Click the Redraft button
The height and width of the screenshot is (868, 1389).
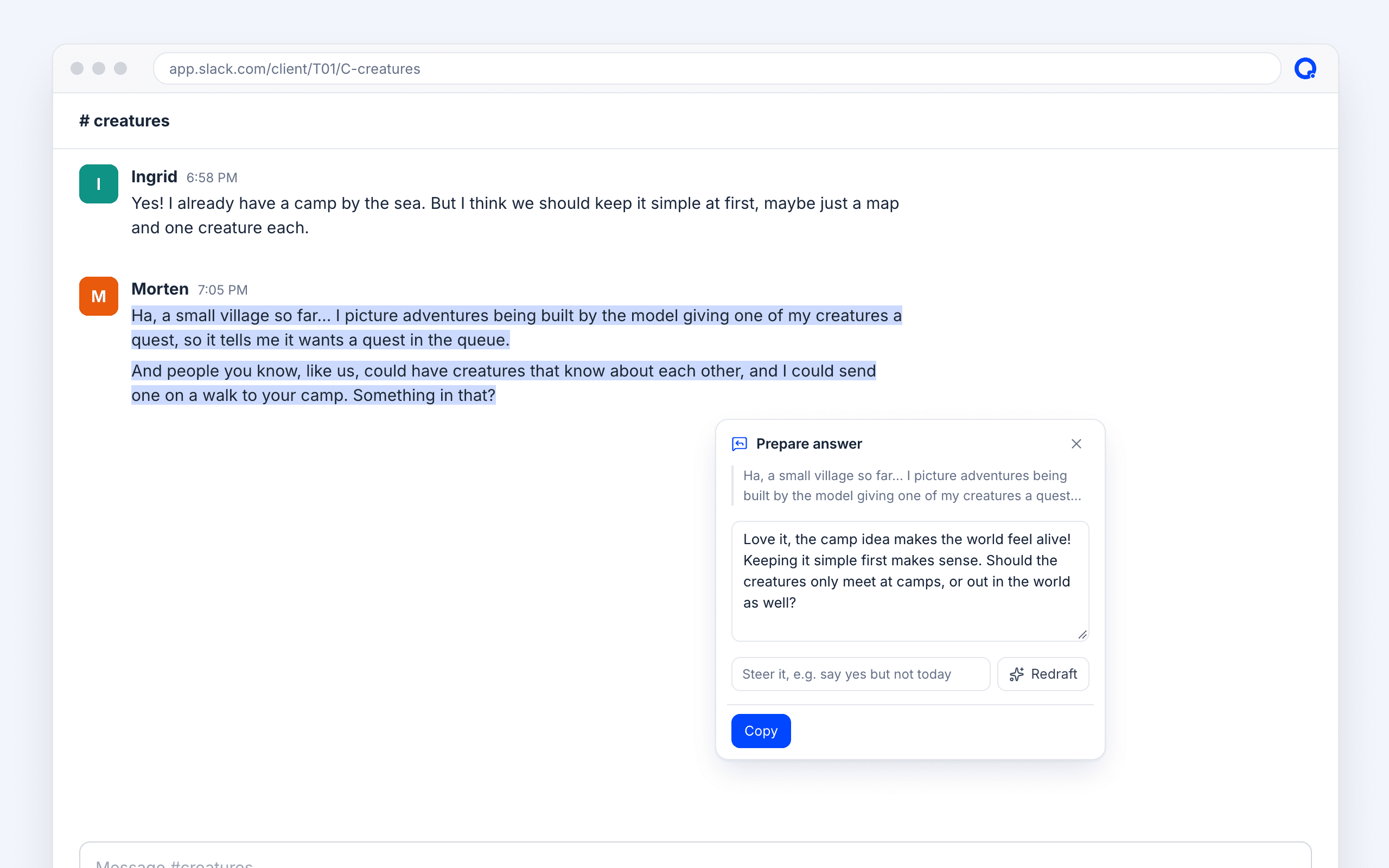(x=1043, y=674)
